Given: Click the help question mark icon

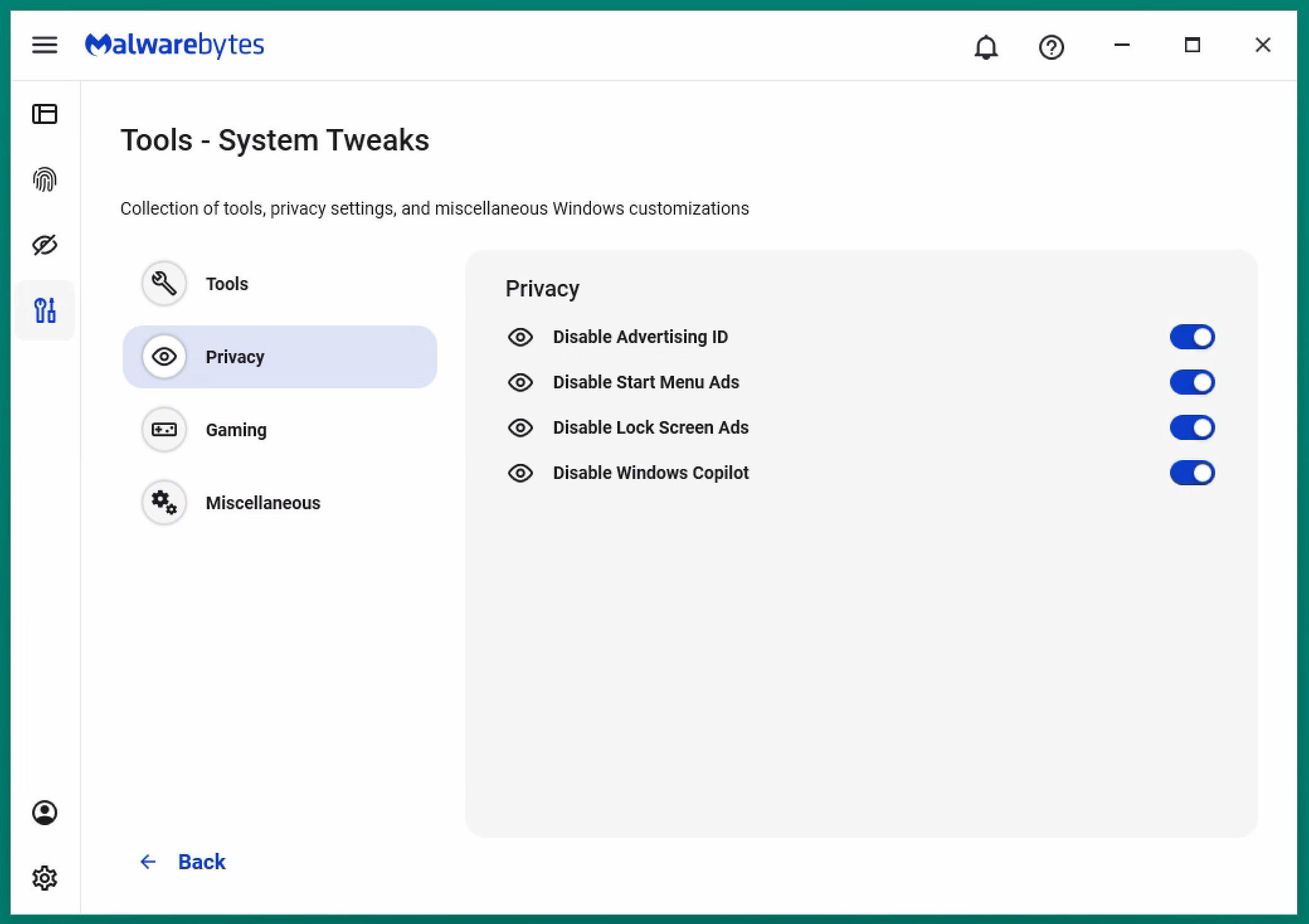Looking at the screenshot, I should (x=1051, y=47).
